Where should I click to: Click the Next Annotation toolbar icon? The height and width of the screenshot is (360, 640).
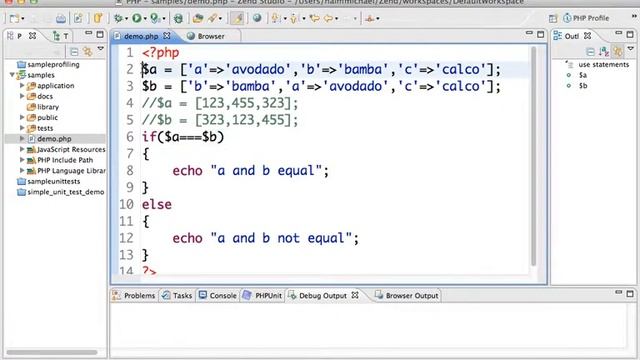pyautogui.click(x=276, y=18)
